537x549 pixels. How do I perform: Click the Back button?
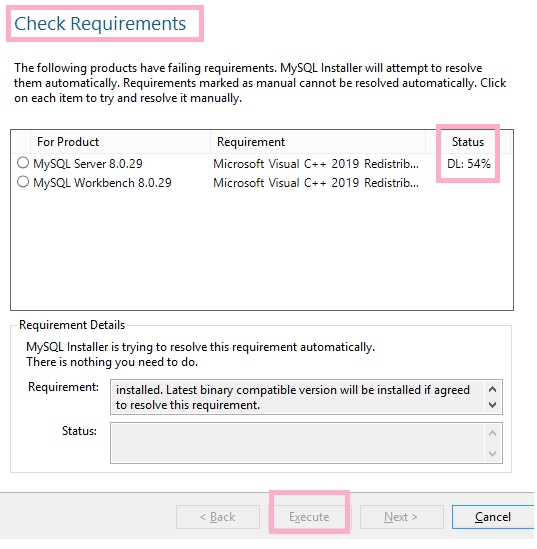click(218, 517)
